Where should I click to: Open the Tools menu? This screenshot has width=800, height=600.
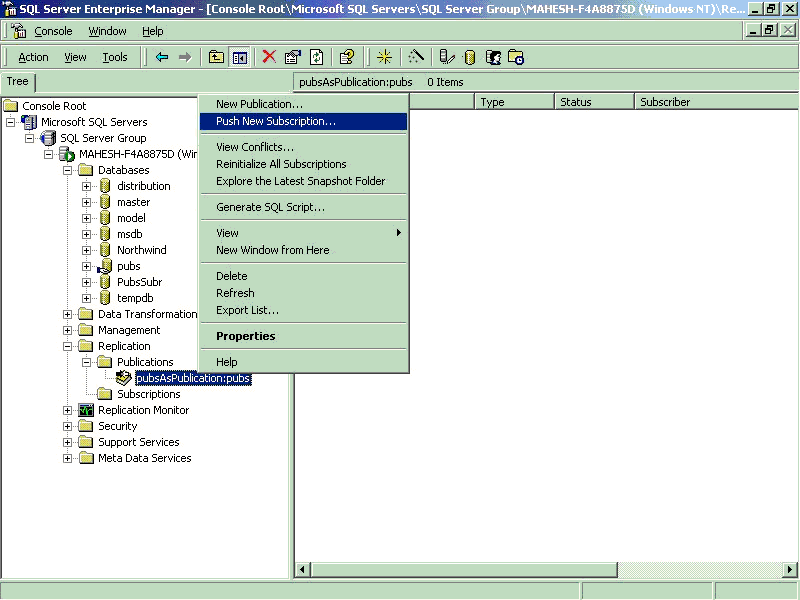click(x=115, y=57)
